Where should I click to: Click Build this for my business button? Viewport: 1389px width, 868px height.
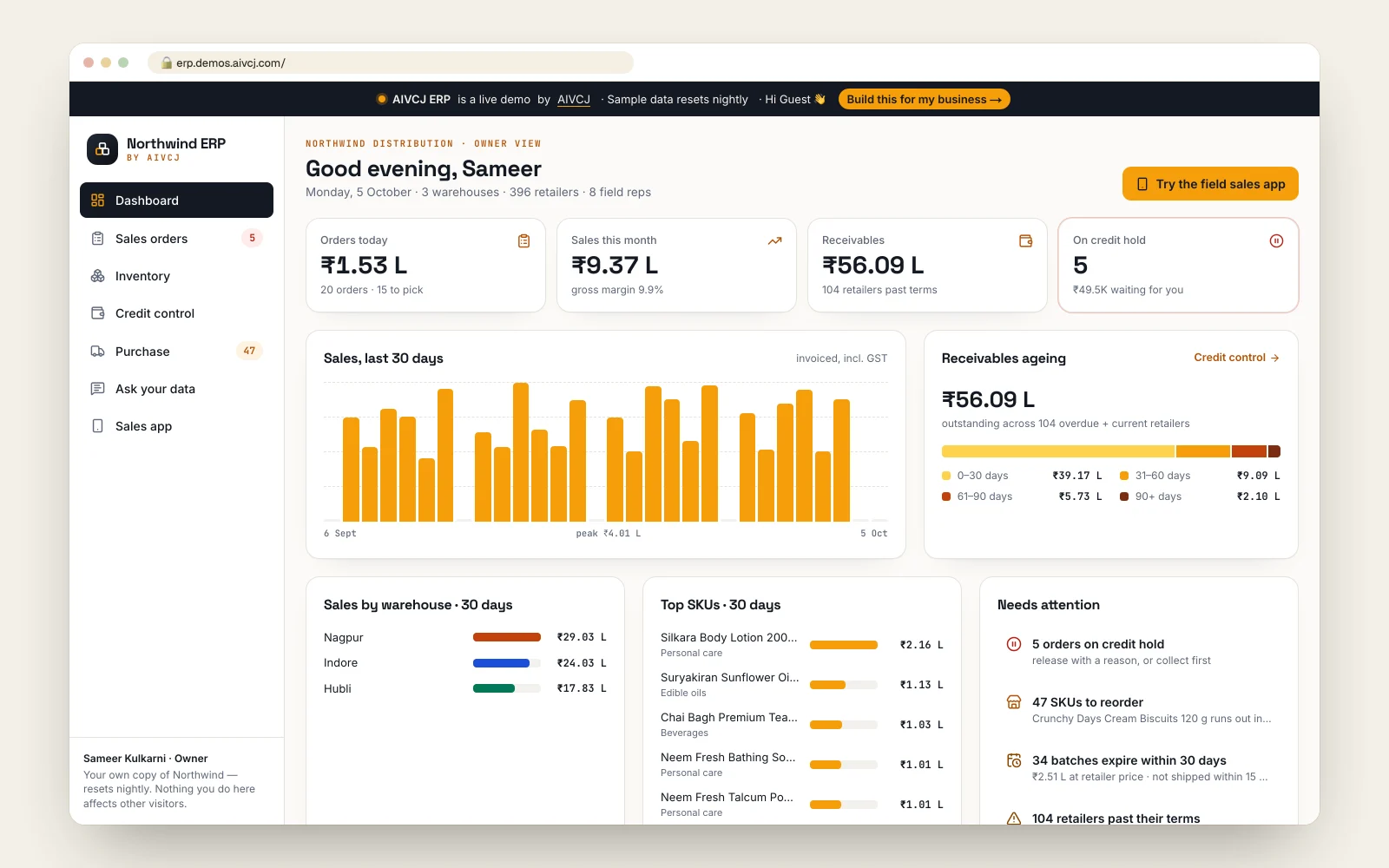[924, 99]
